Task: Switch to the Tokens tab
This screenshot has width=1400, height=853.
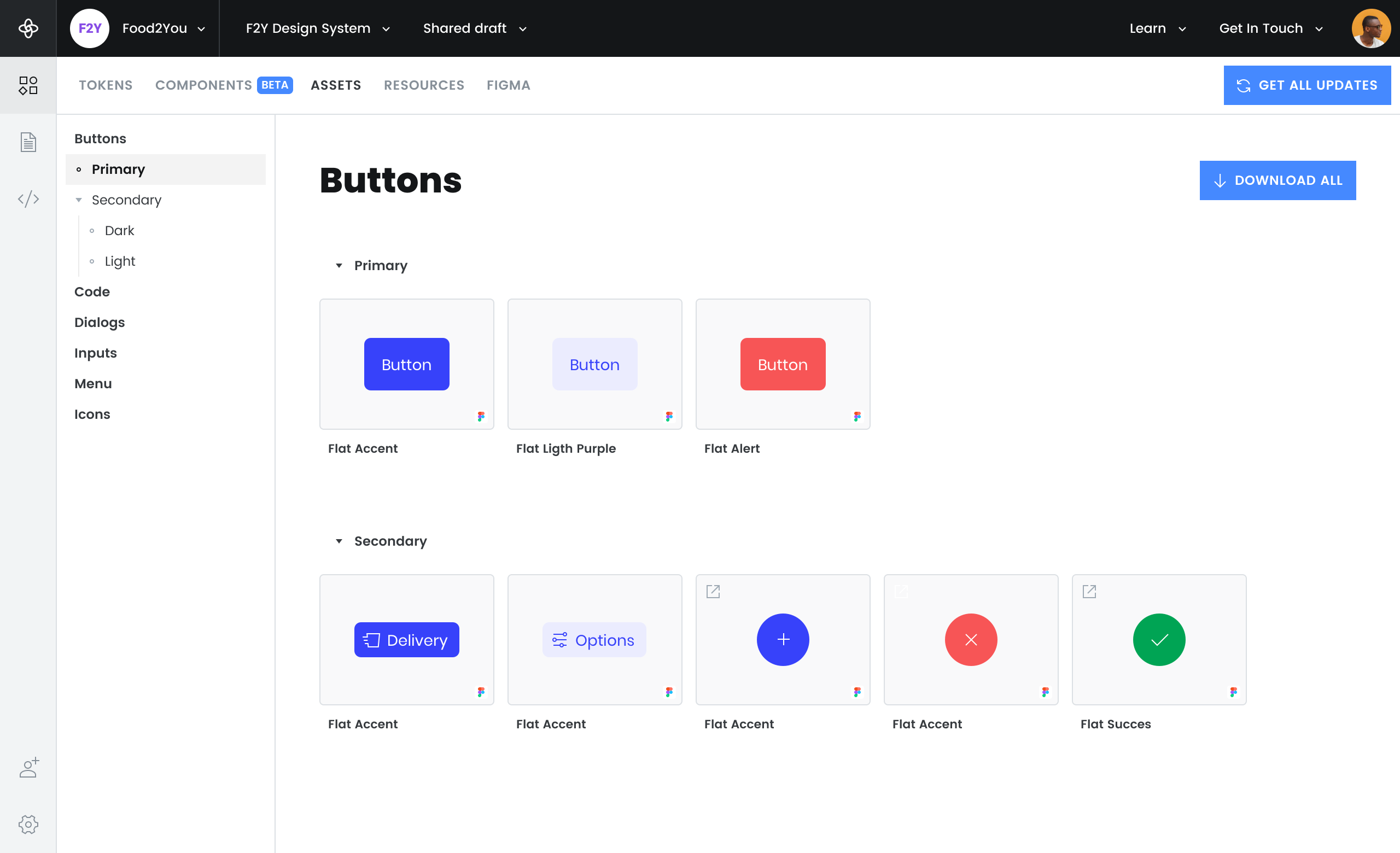Action: tap(106, 85)
